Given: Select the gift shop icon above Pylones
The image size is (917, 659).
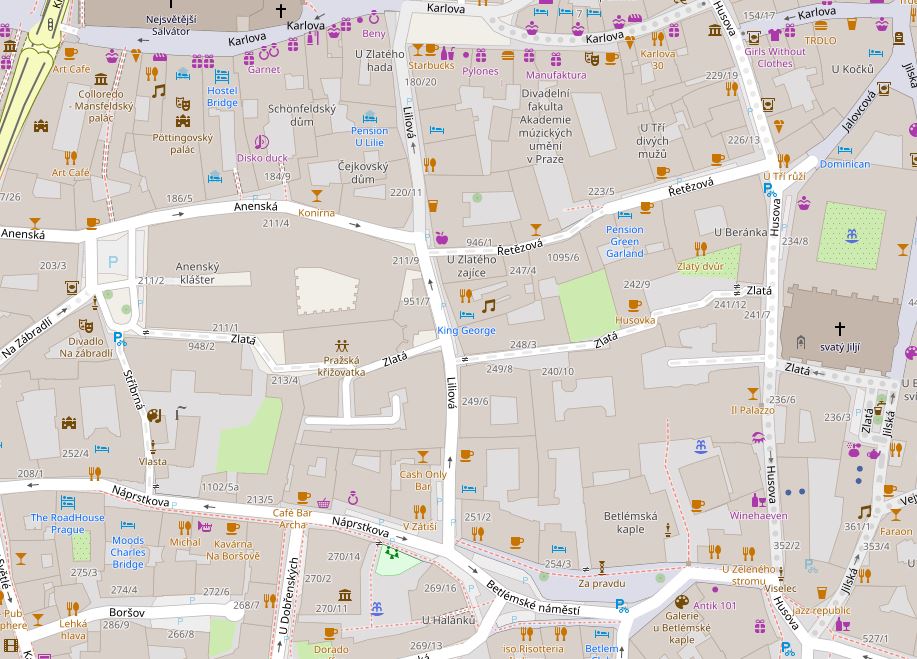Looking at the screenshot, I should click(x=481, y=56).
